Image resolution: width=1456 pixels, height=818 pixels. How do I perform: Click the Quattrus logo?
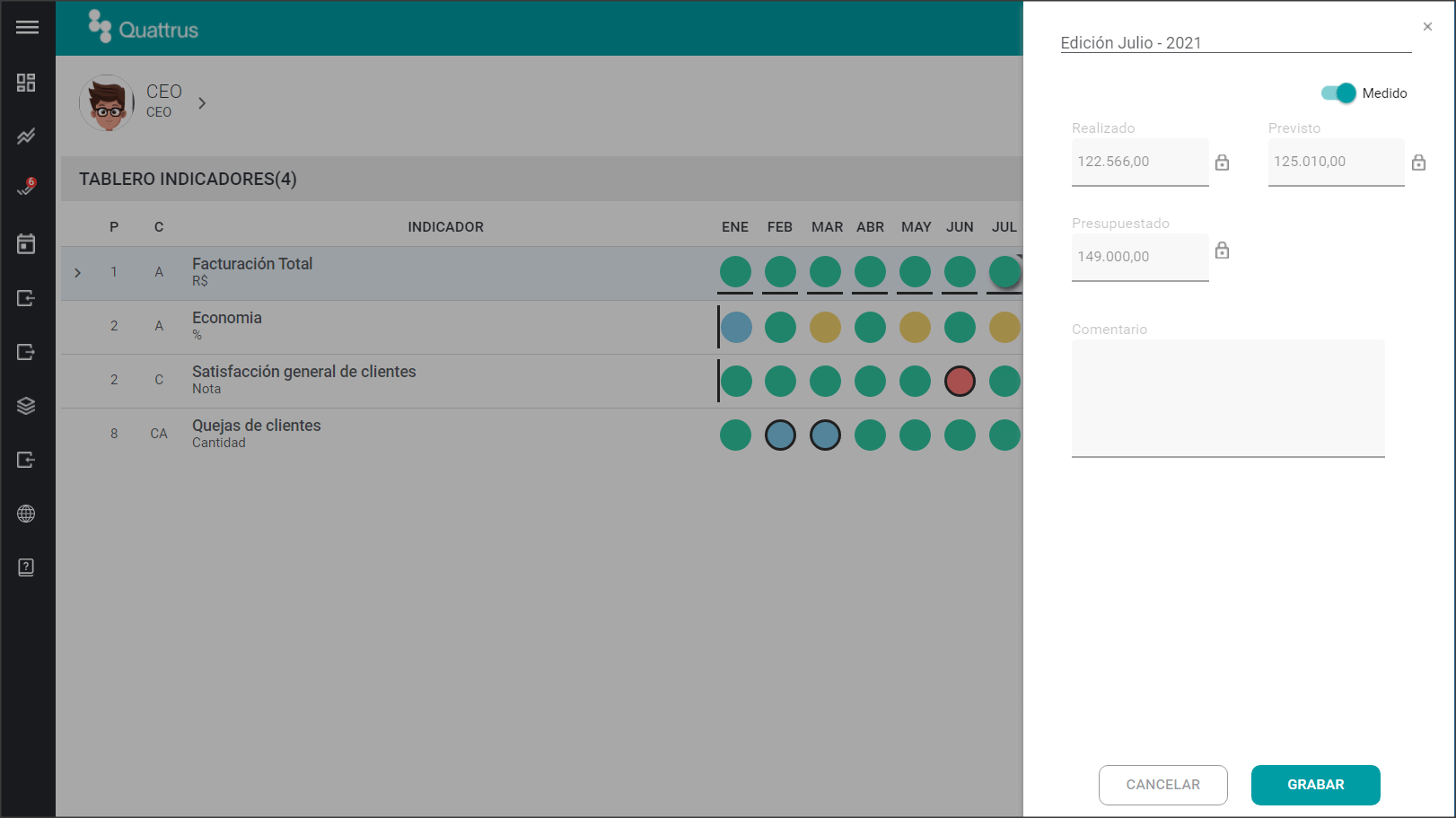tap(143, 27)
